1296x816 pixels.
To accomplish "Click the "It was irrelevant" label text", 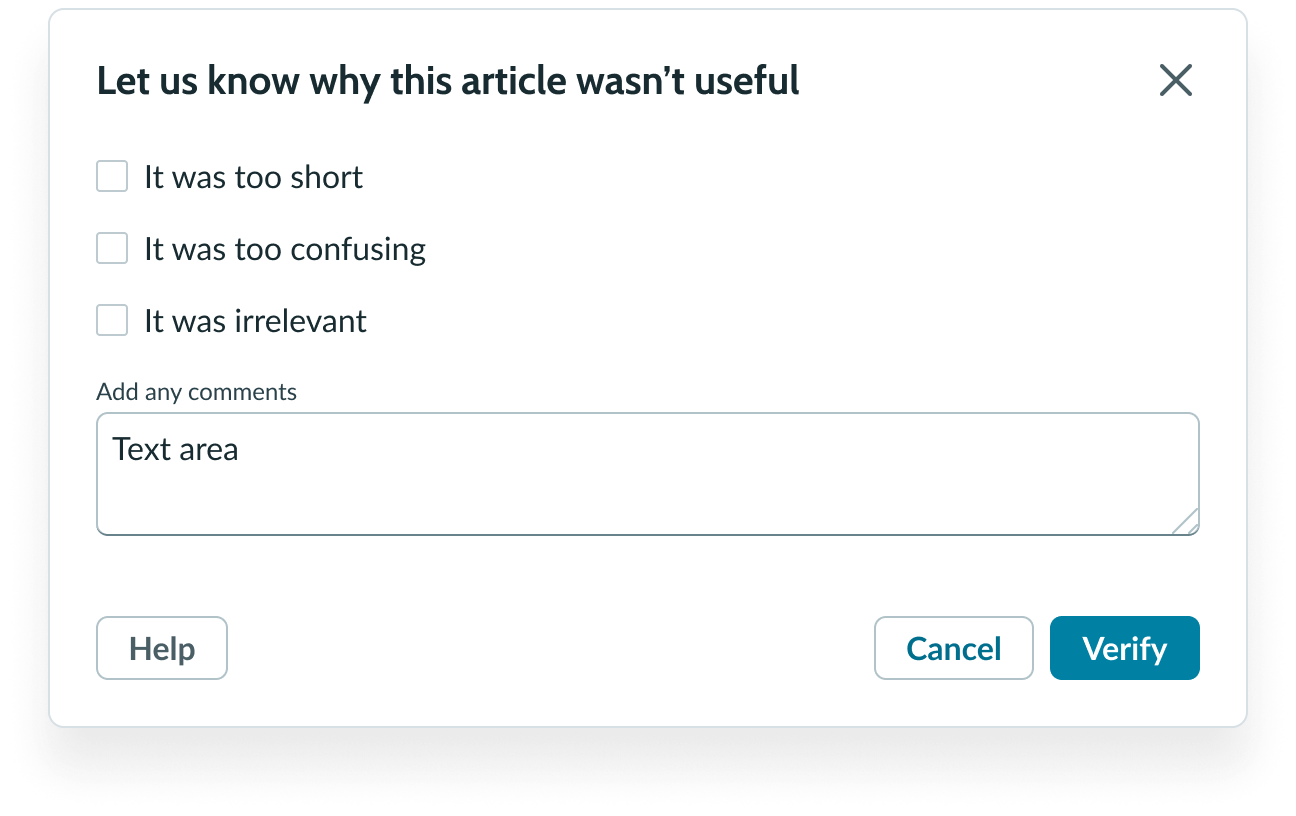I will pos(255,321).
